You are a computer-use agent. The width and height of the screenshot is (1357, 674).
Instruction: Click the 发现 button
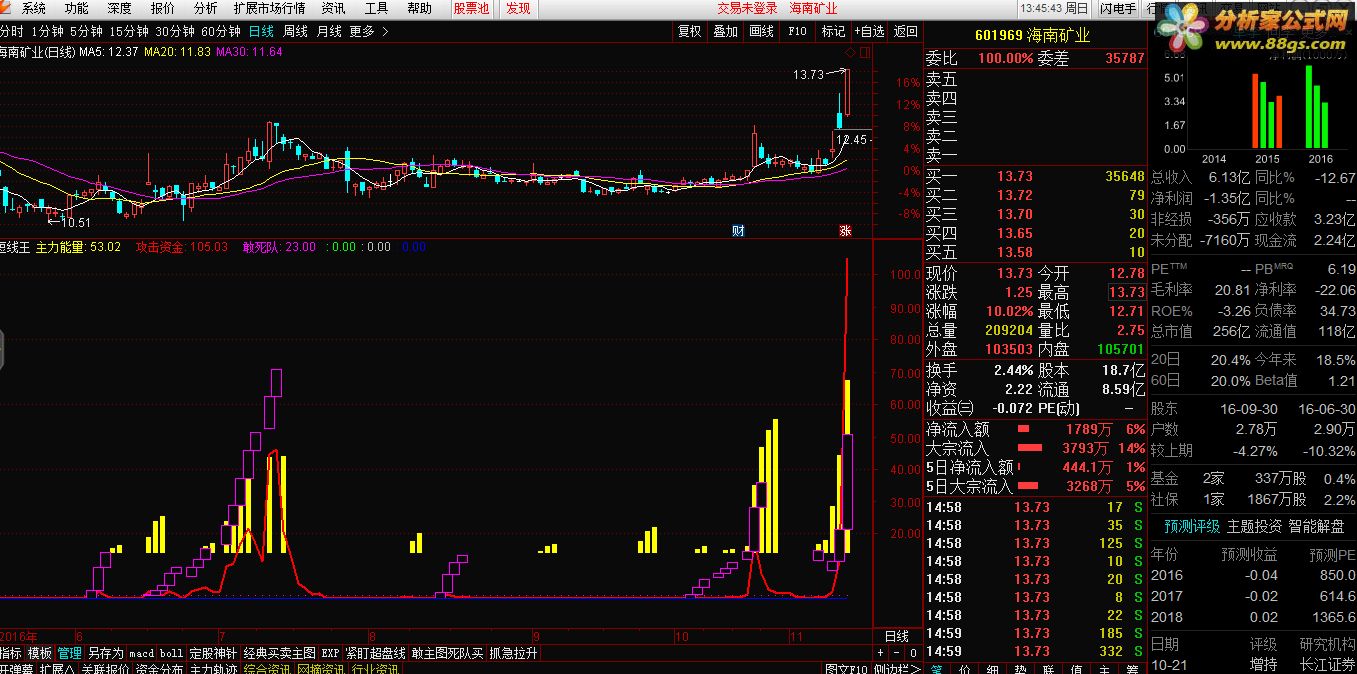518,8
